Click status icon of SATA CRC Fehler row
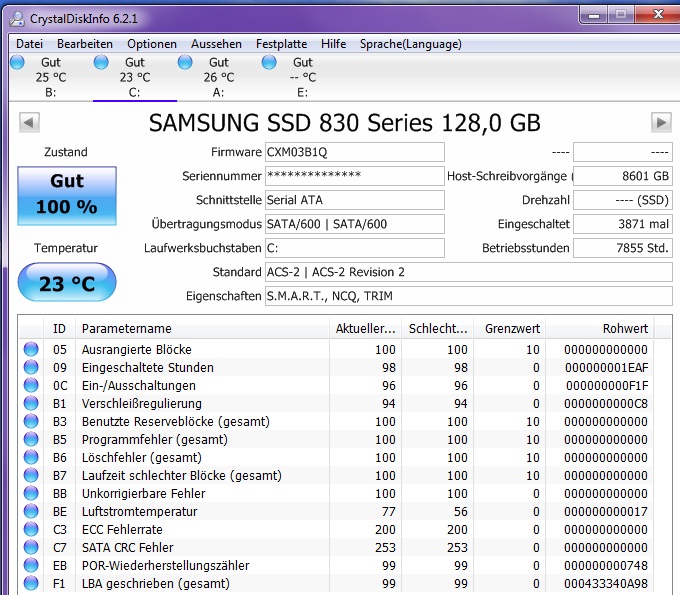Screen dimensions: 680x595 click(x=31, y=547)
